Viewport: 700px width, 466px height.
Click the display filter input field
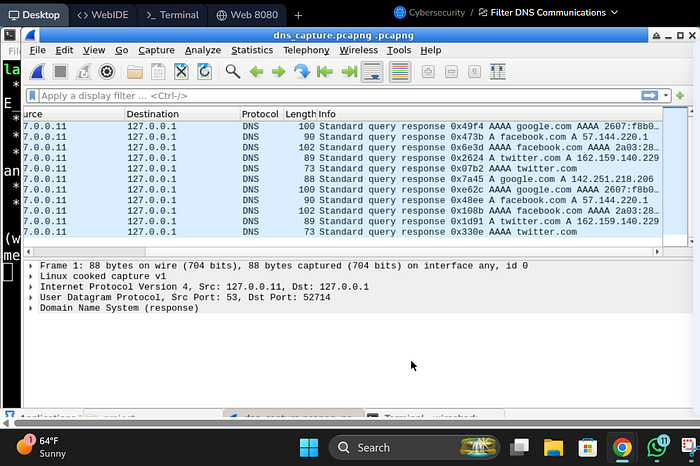(x=339, y=96)
